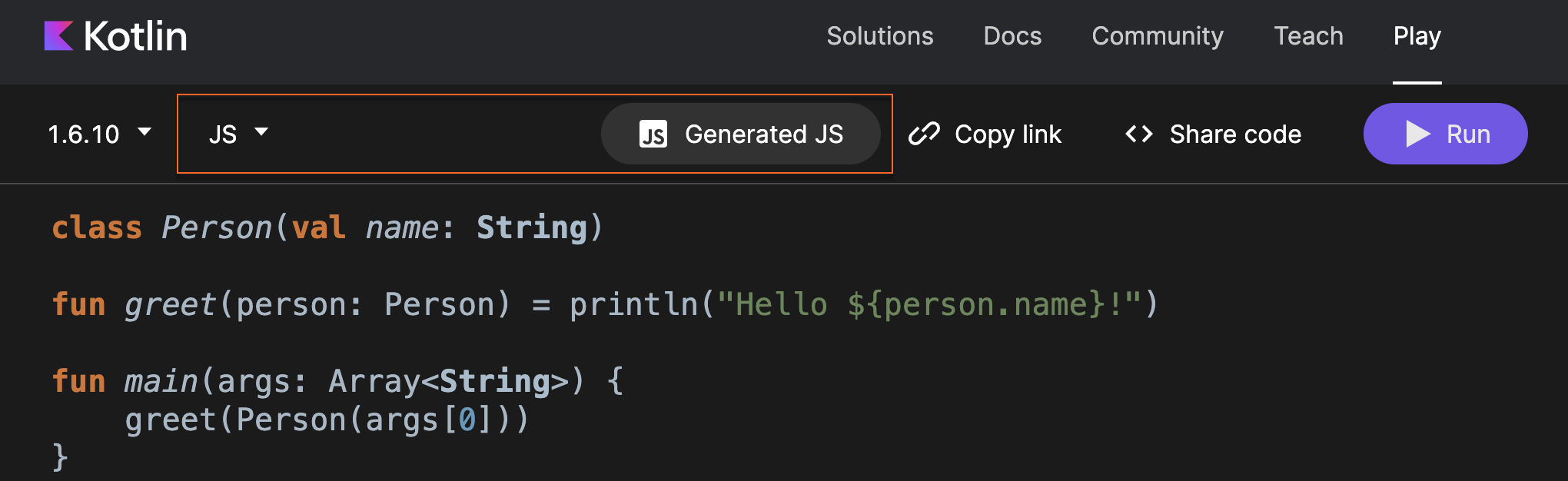Viewport: 1568px width, 481px height.
Task: Click the 'greet(Person(args[0]))' call line
Action: point(327,420)
